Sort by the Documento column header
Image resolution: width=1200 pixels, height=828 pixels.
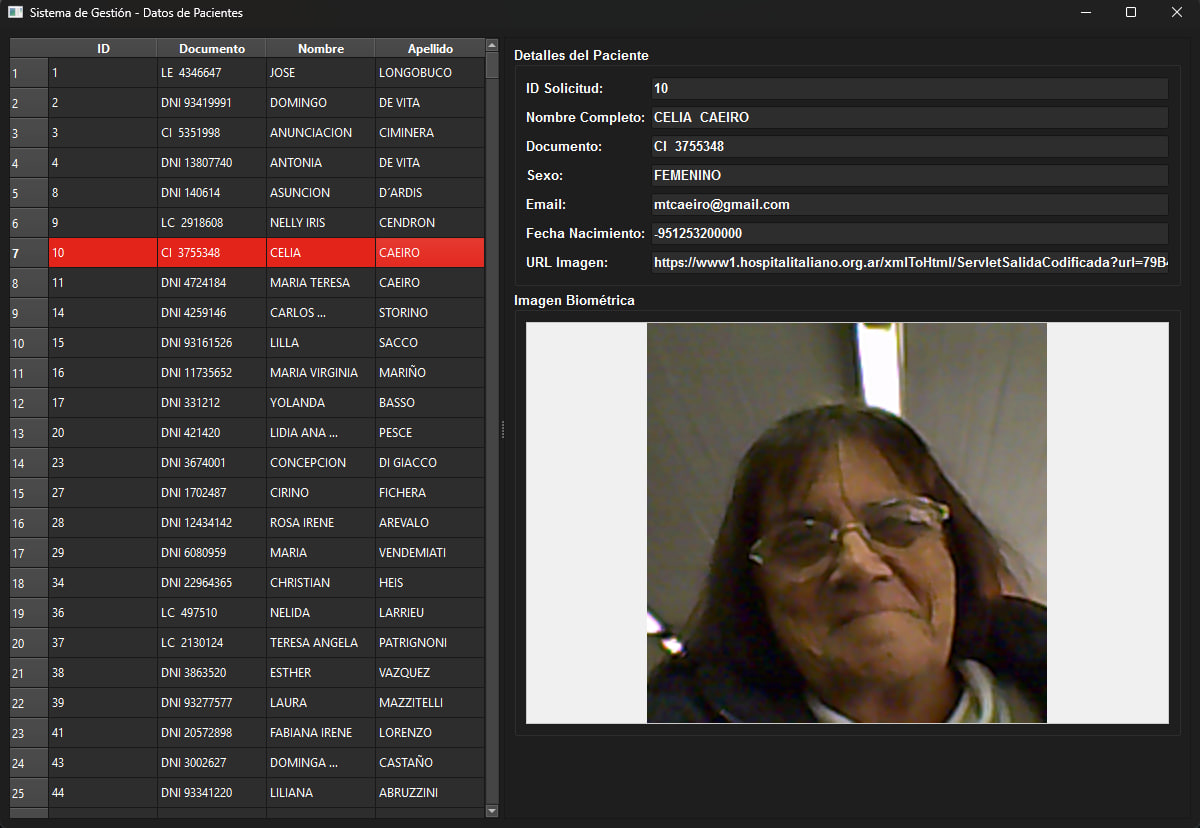pyautogui.click(x=212, y=48)
